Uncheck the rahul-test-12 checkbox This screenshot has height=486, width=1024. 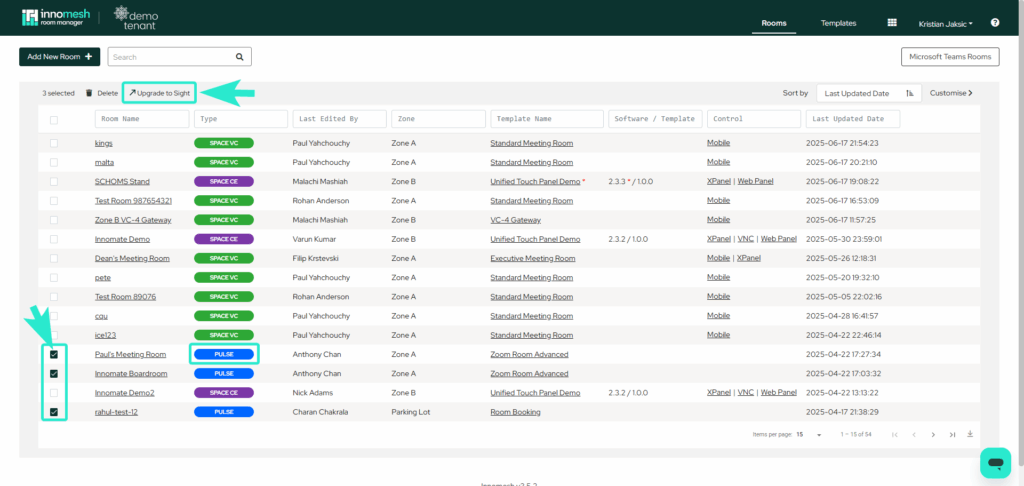click(54, 412)
